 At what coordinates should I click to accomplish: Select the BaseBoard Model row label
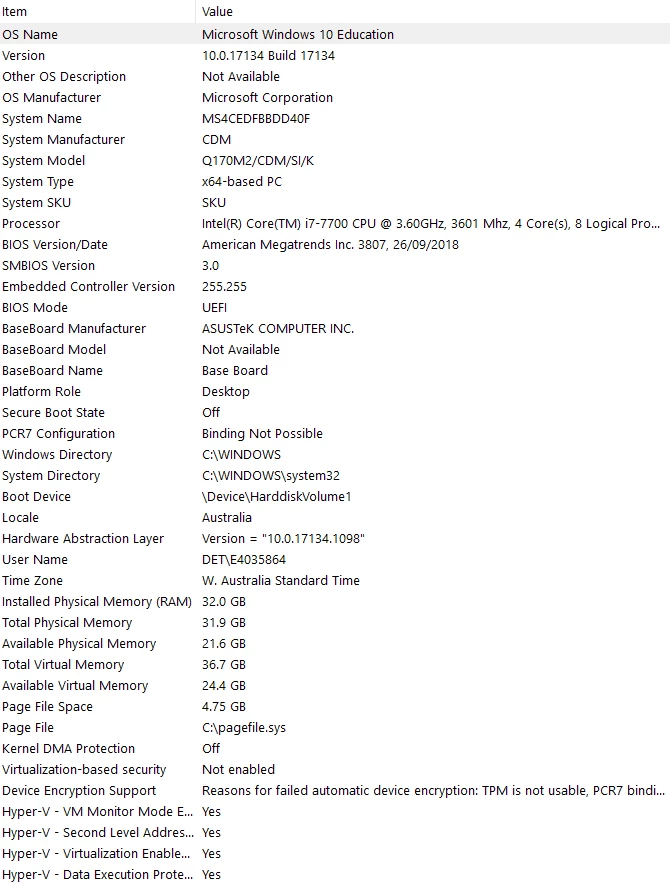(x=54, y=349)
